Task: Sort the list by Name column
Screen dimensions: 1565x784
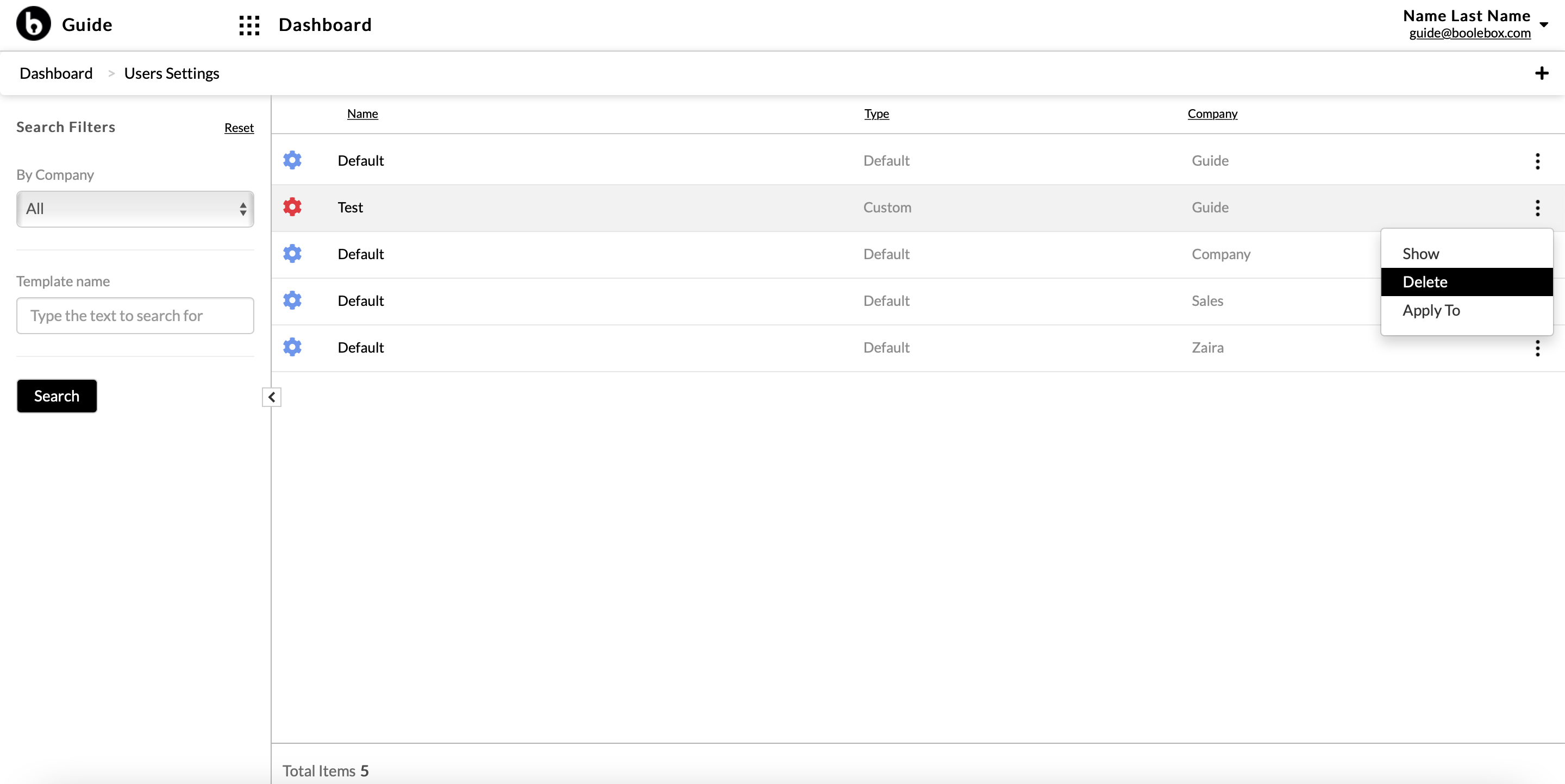Action: tap(362, 114)
